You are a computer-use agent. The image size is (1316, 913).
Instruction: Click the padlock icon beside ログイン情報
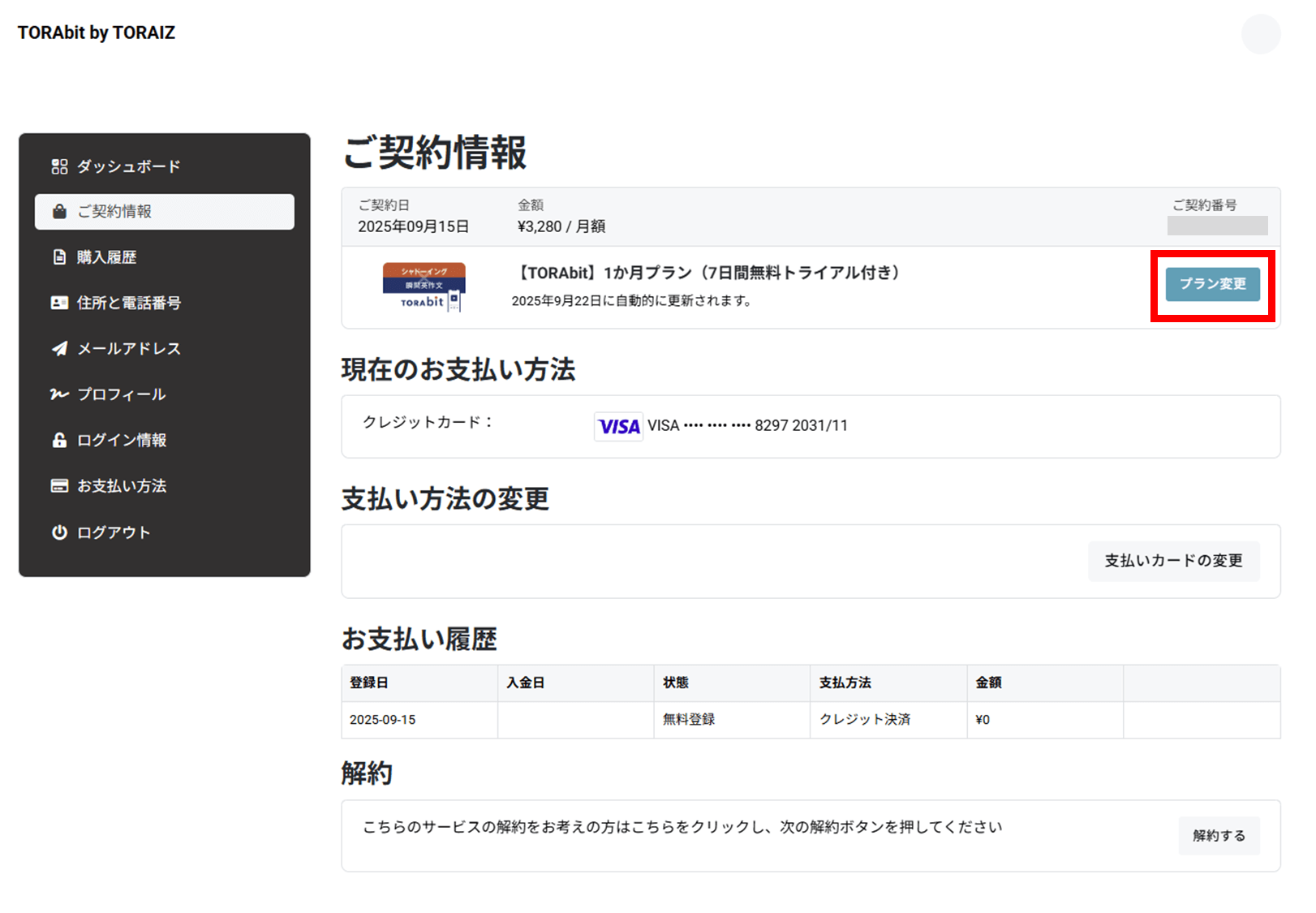tap(59, 440)
